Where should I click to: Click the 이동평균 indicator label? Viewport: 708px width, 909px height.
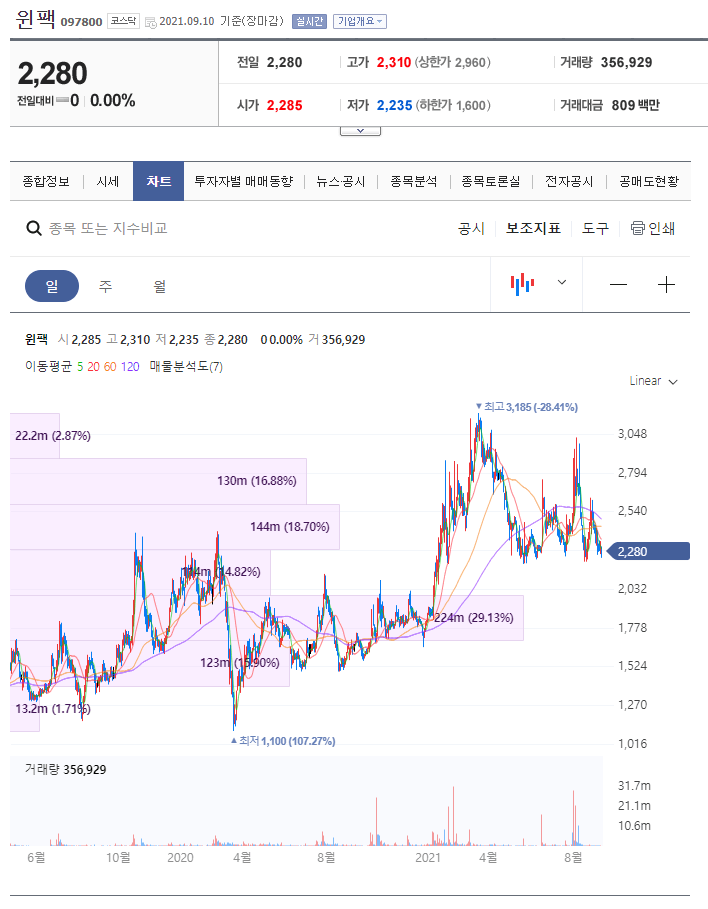point(48,366)
